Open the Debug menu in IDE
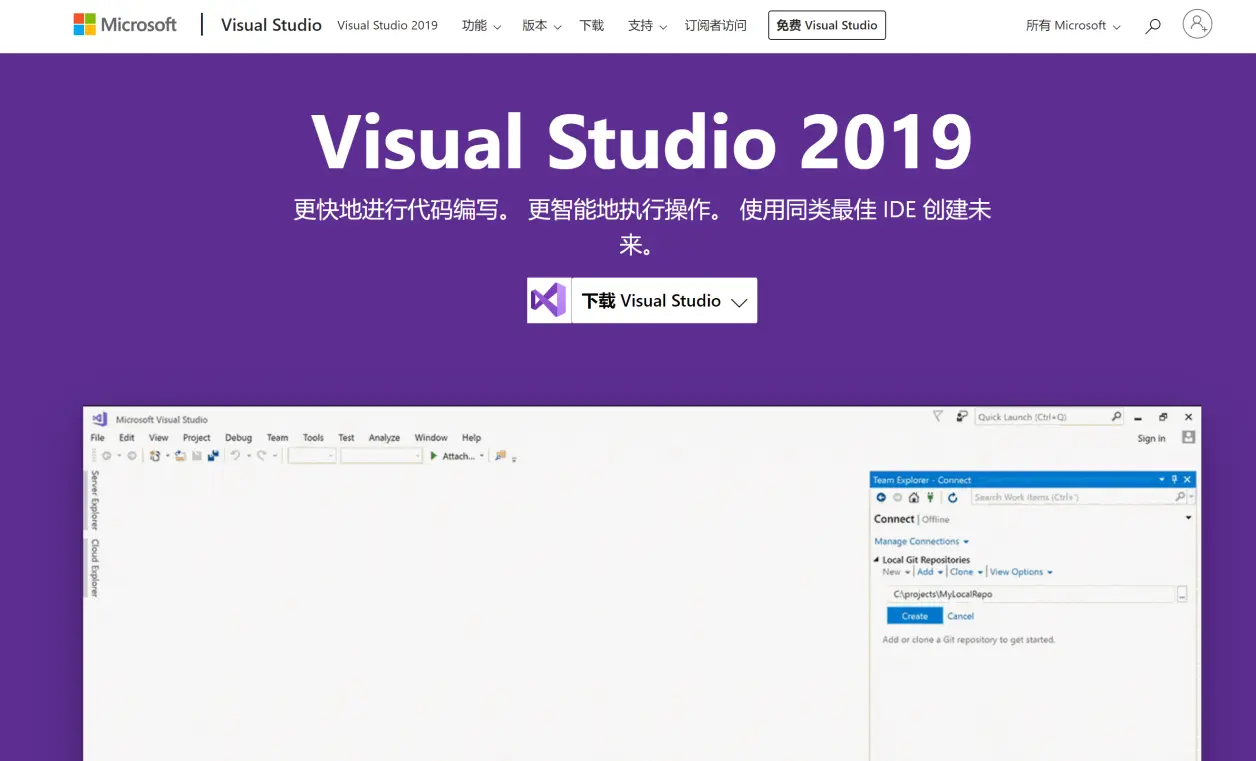The width and height of the screenshot is (1256, 761). coord(238,438)
